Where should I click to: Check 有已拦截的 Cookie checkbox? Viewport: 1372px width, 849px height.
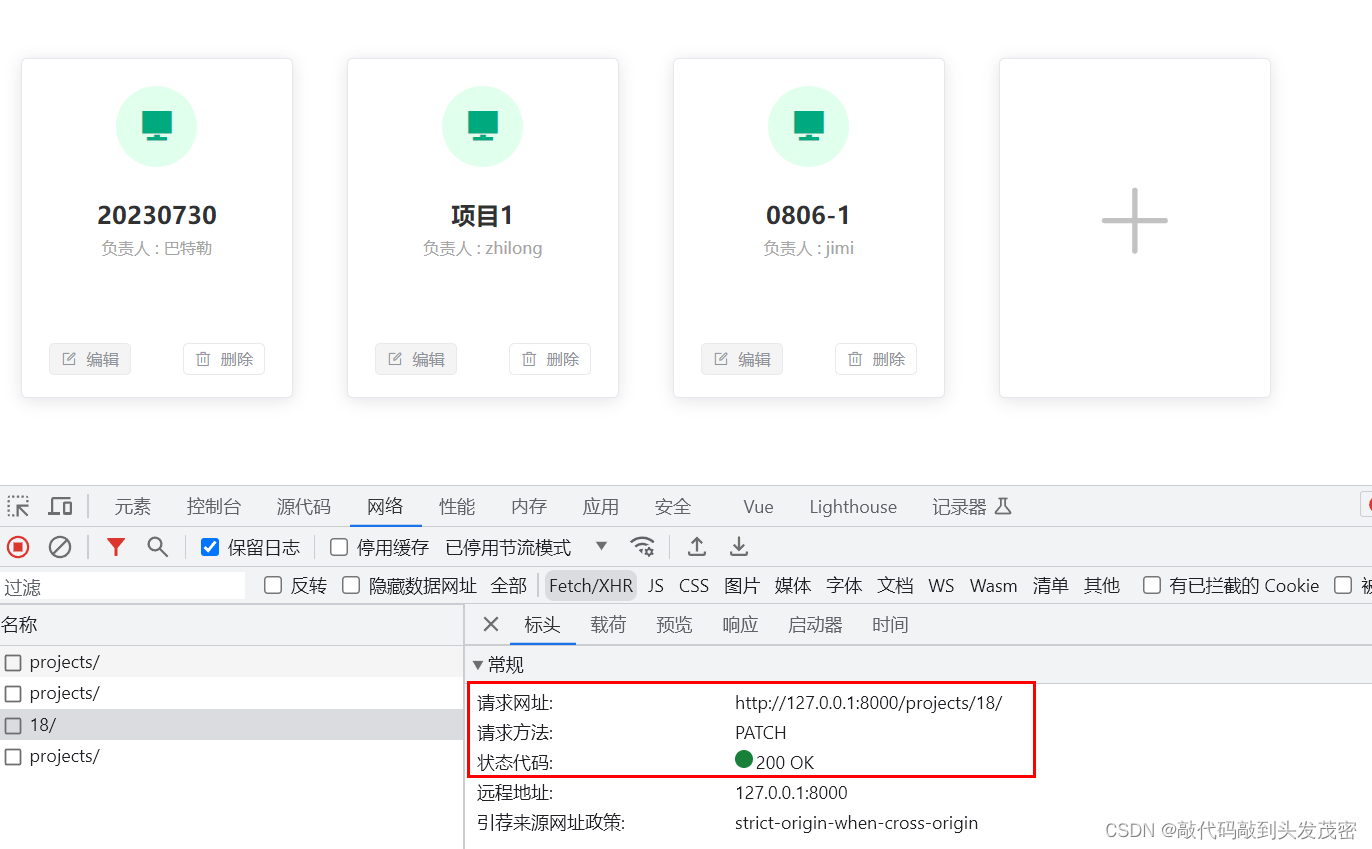click(x=1152, y=585)
